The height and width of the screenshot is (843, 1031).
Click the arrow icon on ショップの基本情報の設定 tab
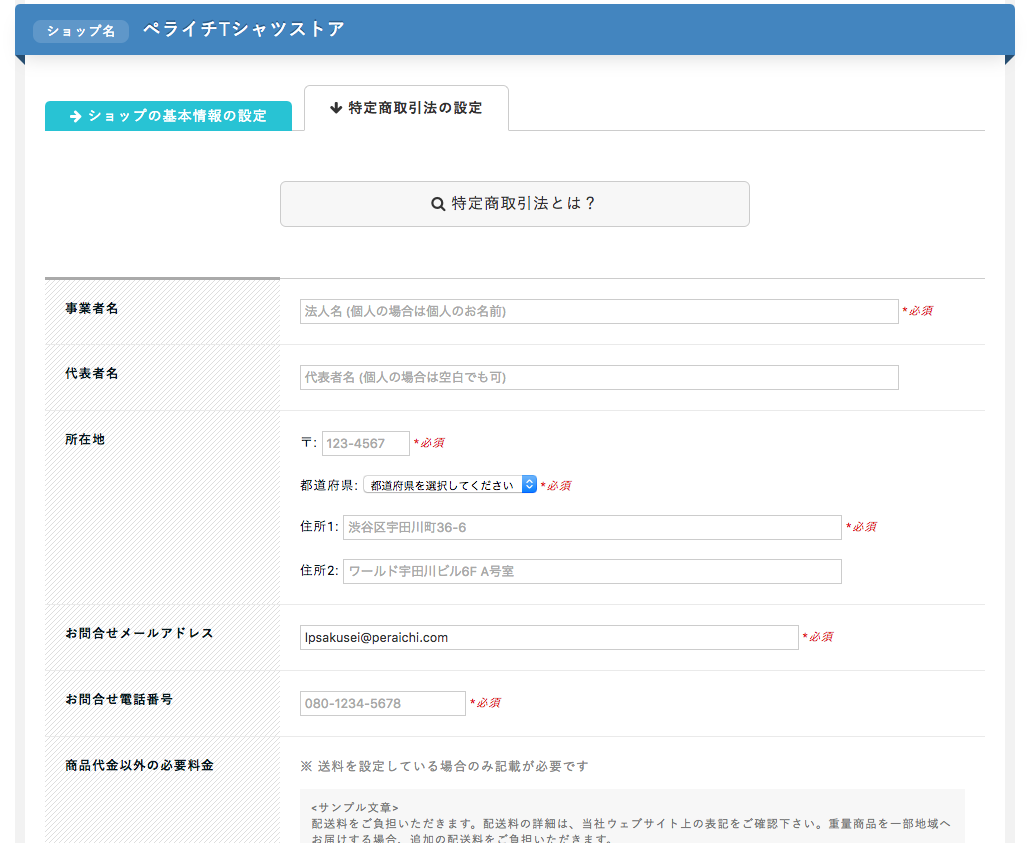click(72, 116)
